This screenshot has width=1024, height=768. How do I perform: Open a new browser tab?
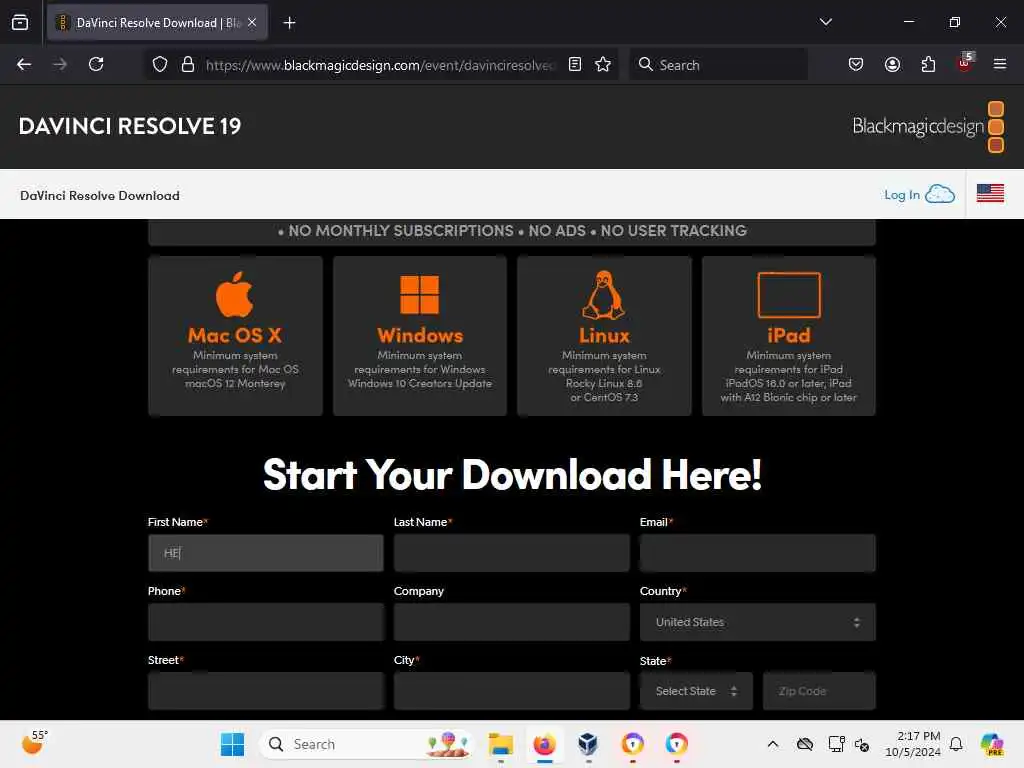click(x=289, y=23)
